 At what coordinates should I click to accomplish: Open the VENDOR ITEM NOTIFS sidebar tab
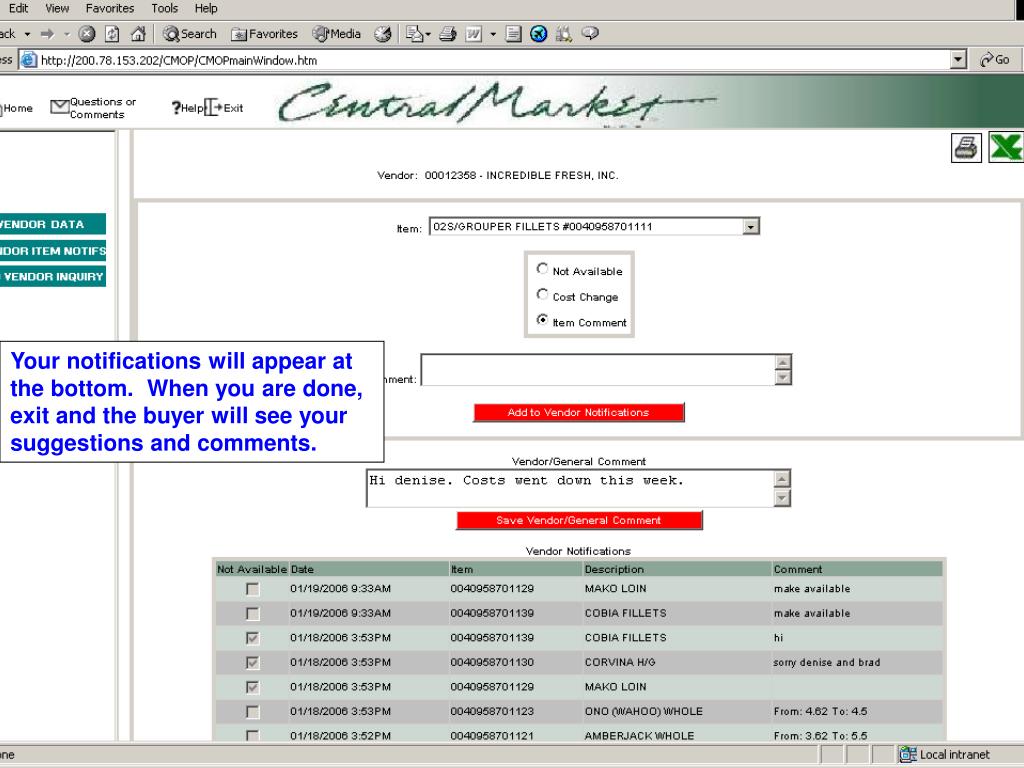click(x=52, y=251)
